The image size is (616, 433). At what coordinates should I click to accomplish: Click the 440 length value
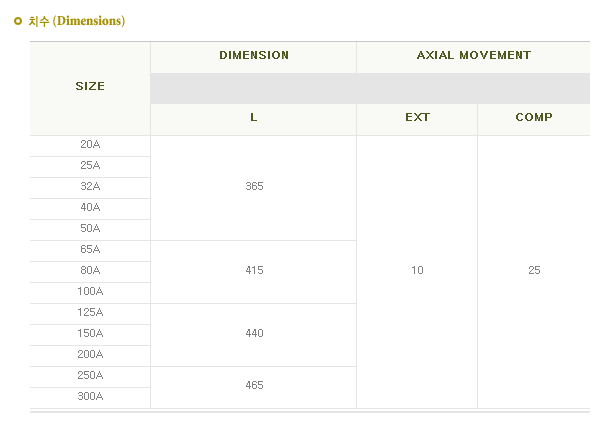click(254, 334)
